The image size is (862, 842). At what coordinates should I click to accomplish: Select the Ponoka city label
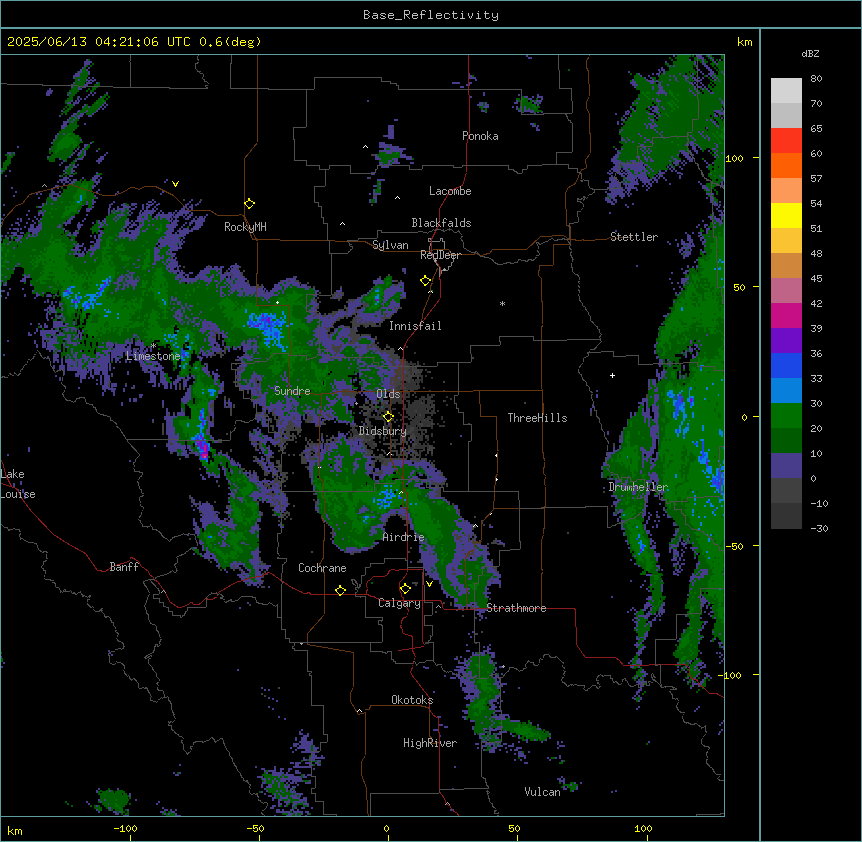(x=480, y=136)
